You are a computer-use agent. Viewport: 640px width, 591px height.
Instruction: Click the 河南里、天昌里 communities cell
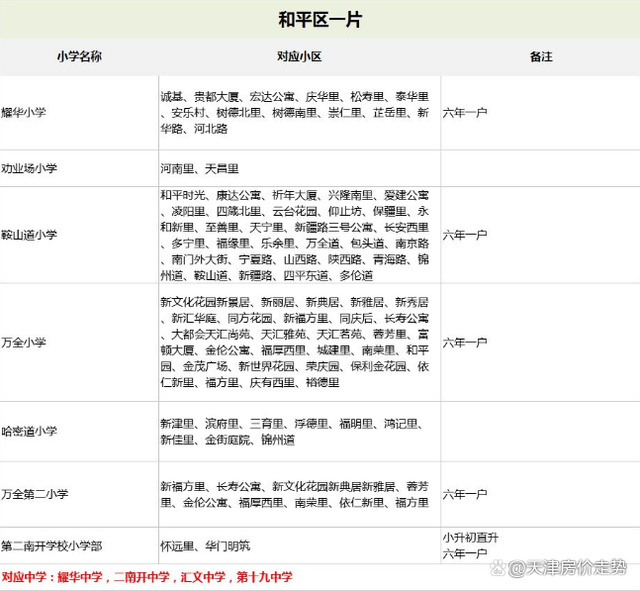pyautogui.click(x=200, y=169)
